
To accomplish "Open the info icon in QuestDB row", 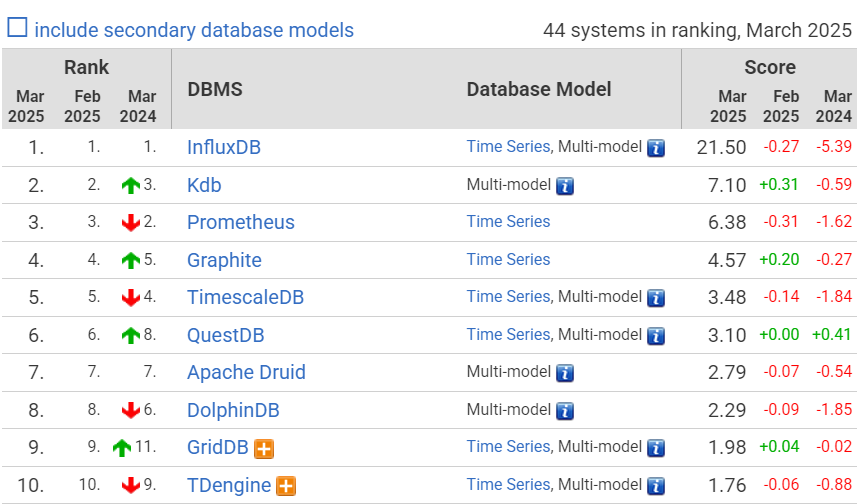I will pyautogui.click(x=656, y=336).
